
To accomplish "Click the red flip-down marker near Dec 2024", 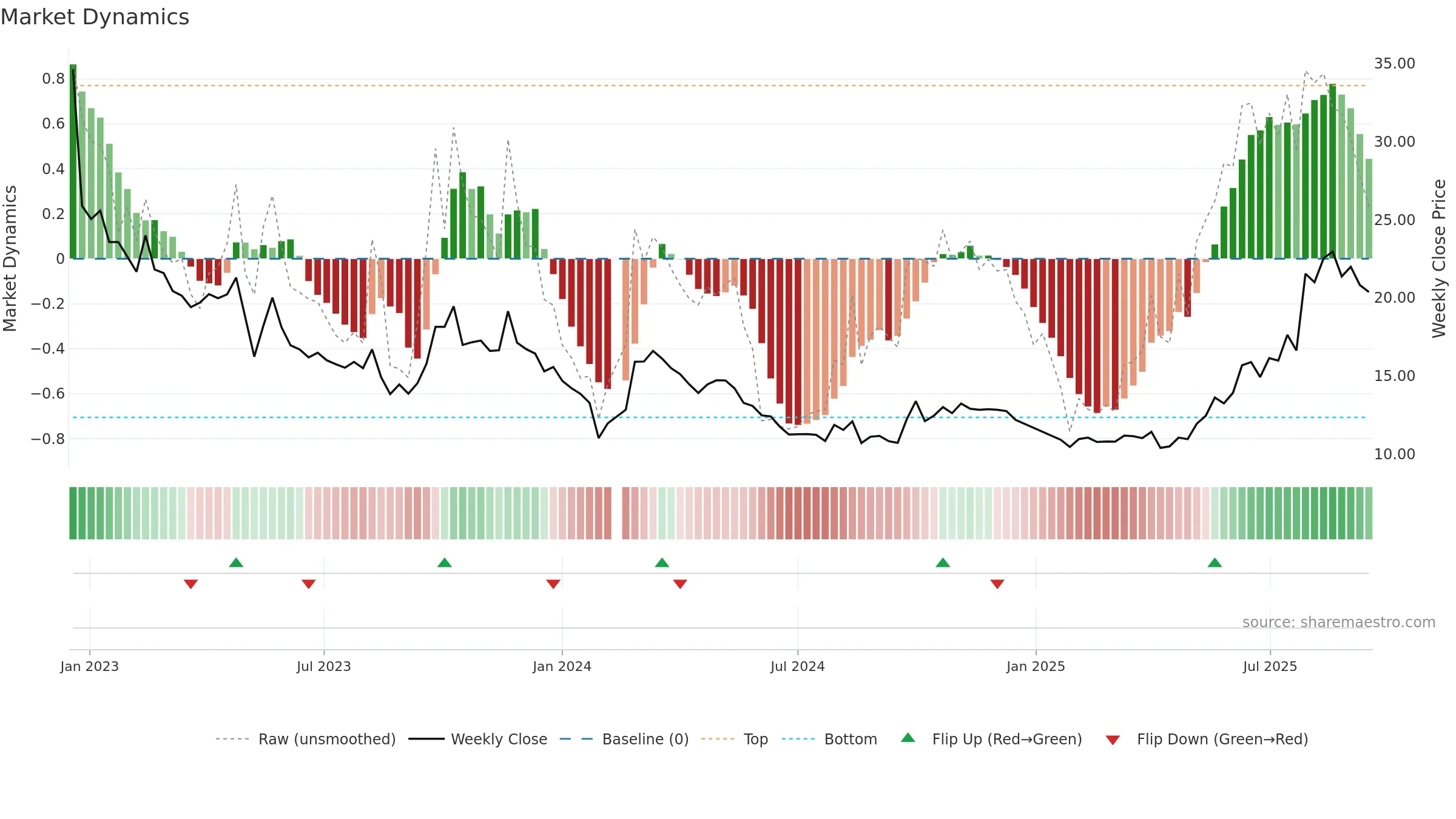I will click(x=997, y=584).
